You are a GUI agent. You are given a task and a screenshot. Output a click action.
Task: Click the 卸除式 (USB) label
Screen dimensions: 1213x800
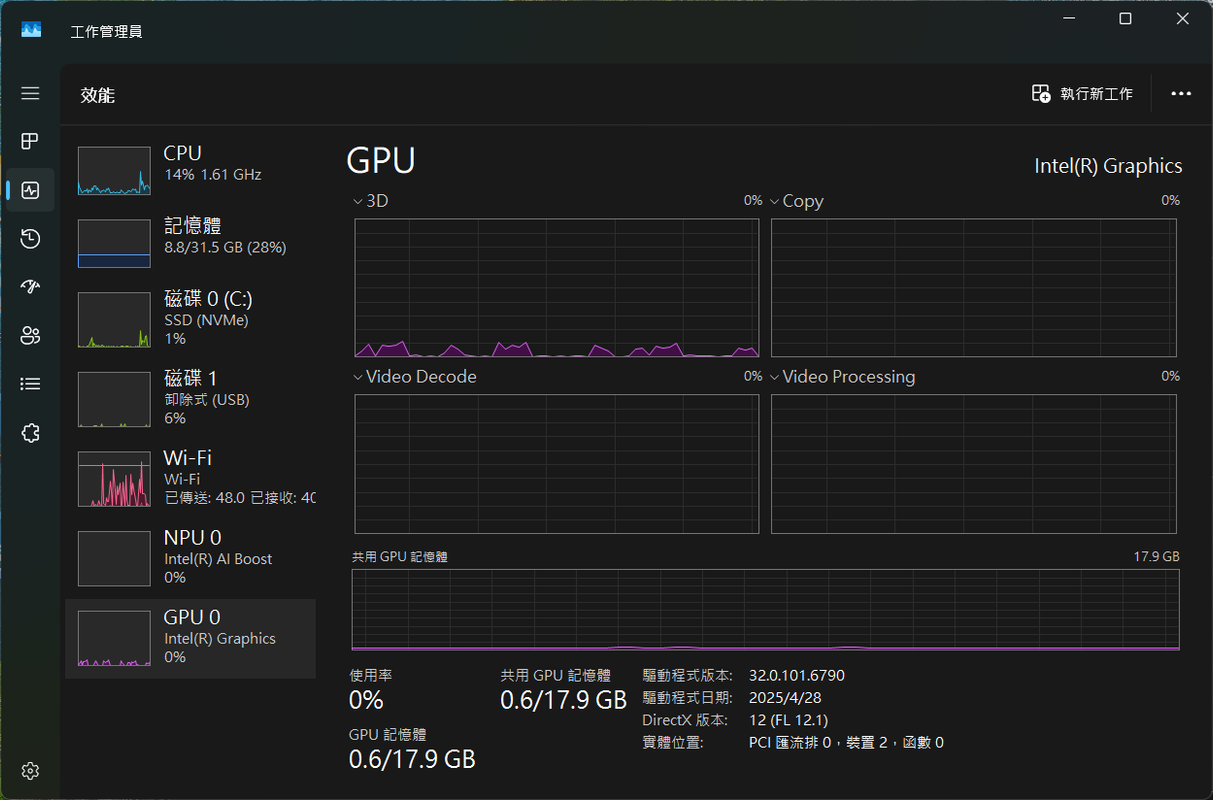pos(206,399)
